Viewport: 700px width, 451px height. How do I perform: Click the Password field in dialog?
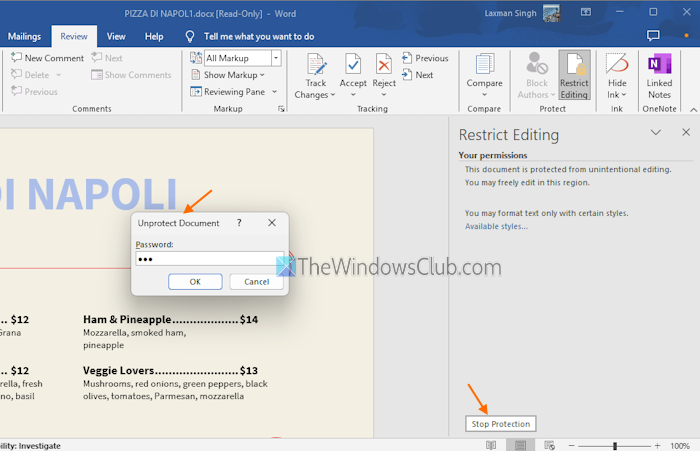pyautogui.click(x=209, y=259)
